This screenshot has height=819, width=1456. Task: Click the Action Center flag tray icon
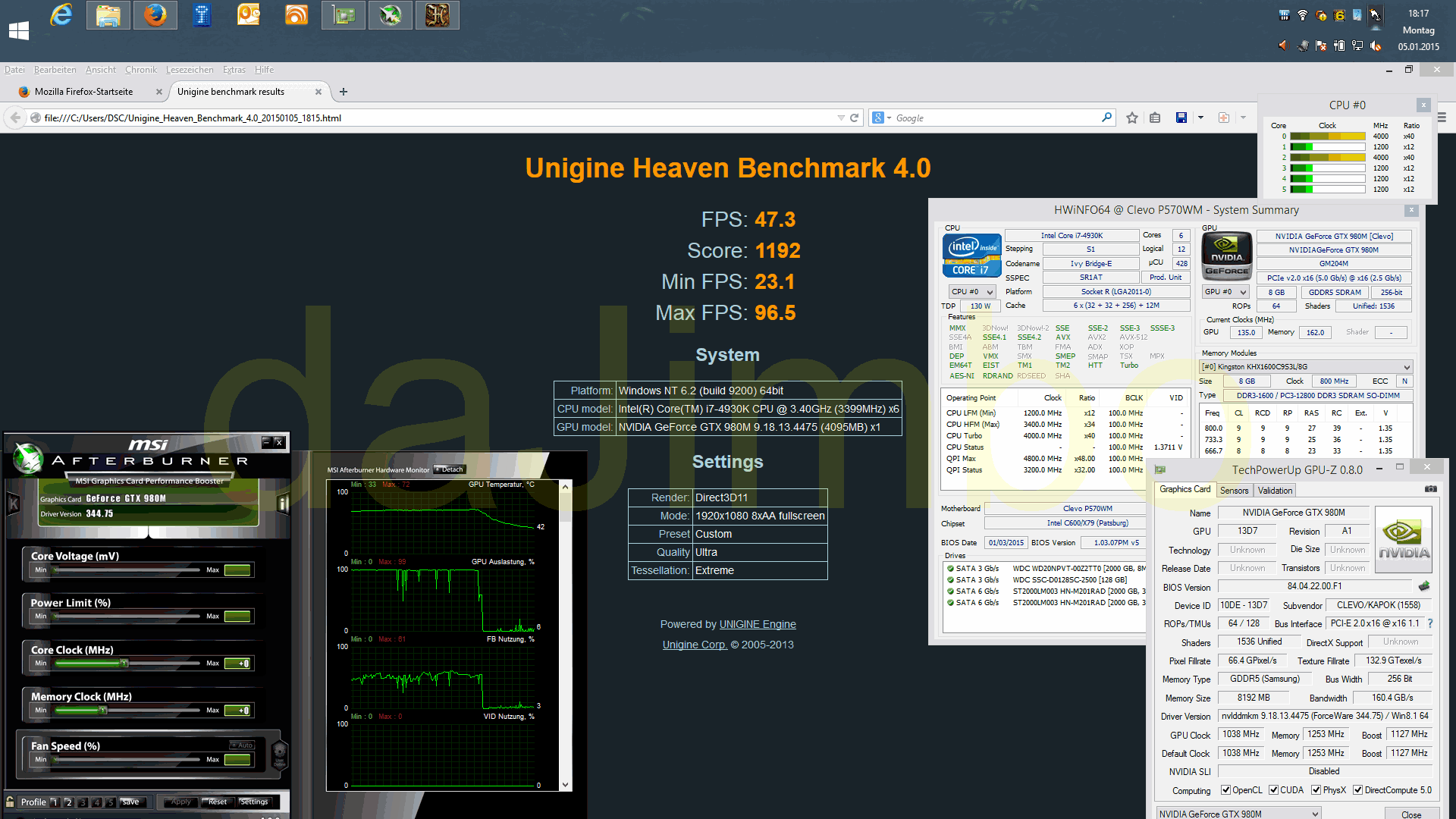click(1320, 45)
